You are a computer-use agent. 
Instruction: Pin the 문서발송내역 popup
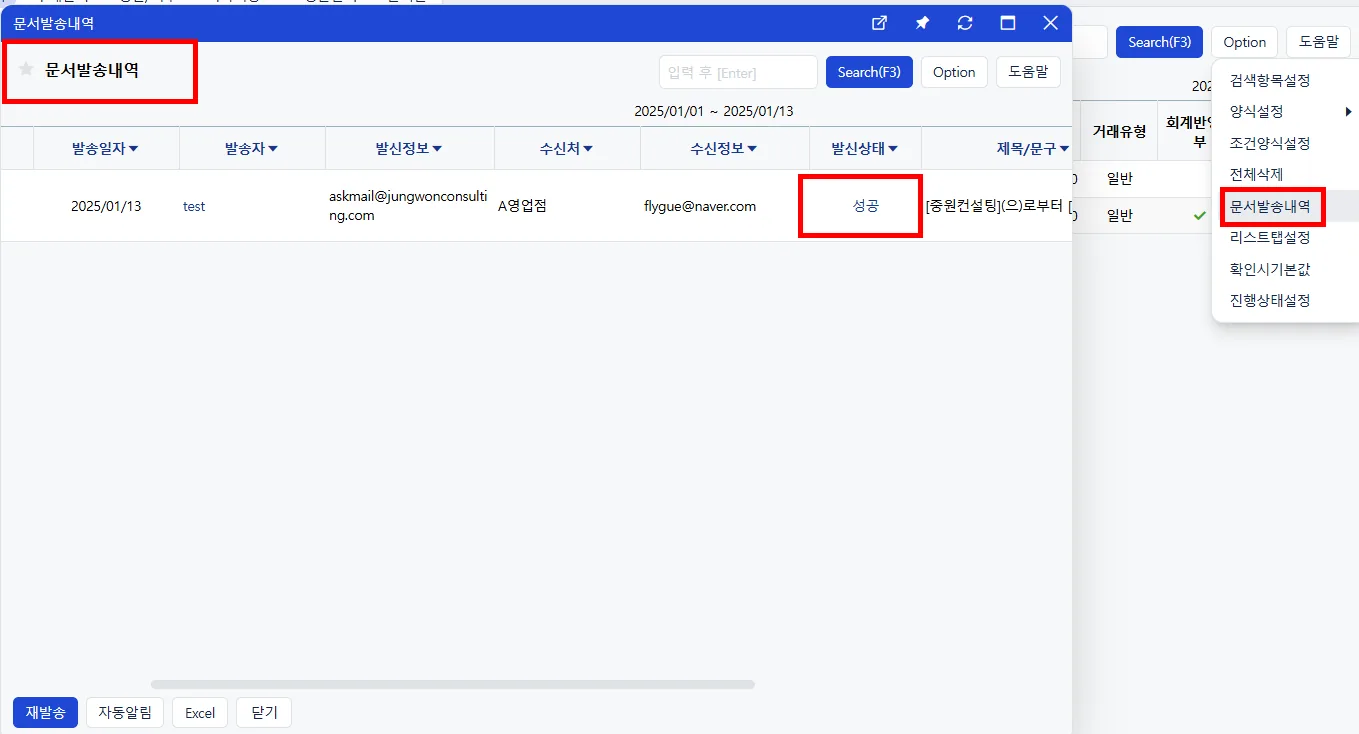[x=922, y=23]
